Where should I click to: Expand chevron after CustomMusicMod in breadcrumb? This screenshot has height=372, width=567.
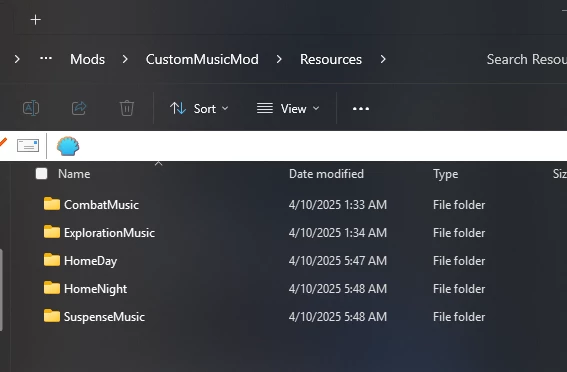[279, 59]
